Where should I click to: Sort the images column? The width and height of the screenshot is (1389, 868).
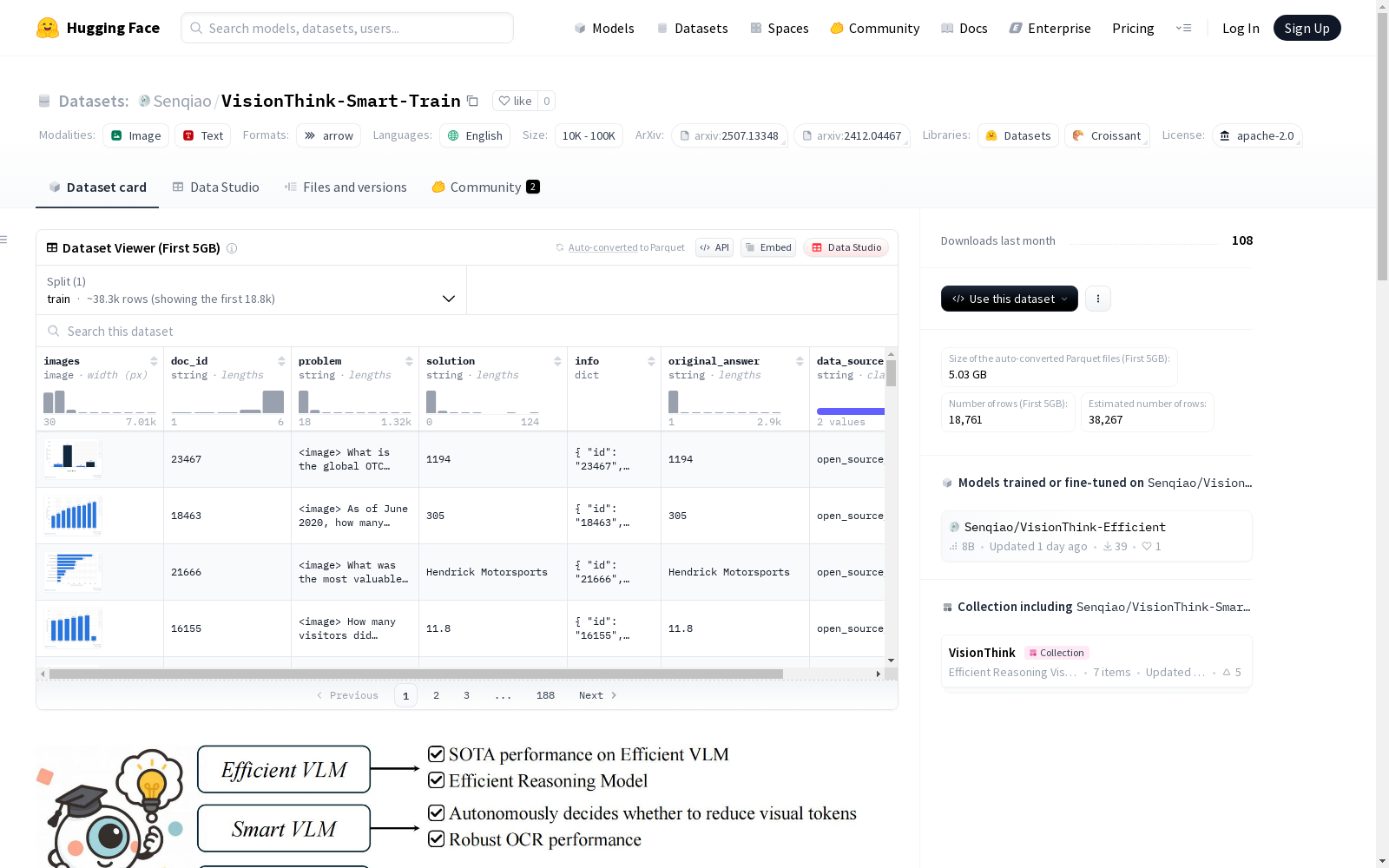pos(154,361)
